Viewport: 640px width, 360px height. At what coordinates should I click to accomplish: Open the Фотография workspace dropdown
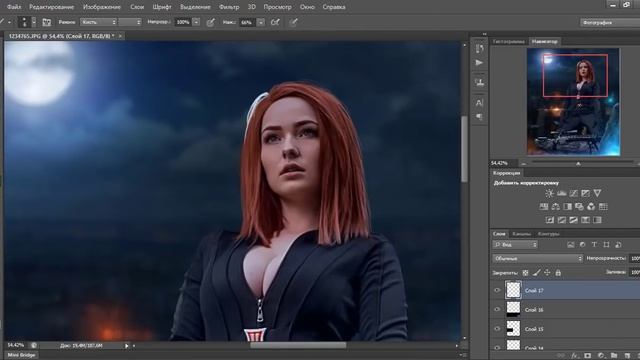point(610,22)
